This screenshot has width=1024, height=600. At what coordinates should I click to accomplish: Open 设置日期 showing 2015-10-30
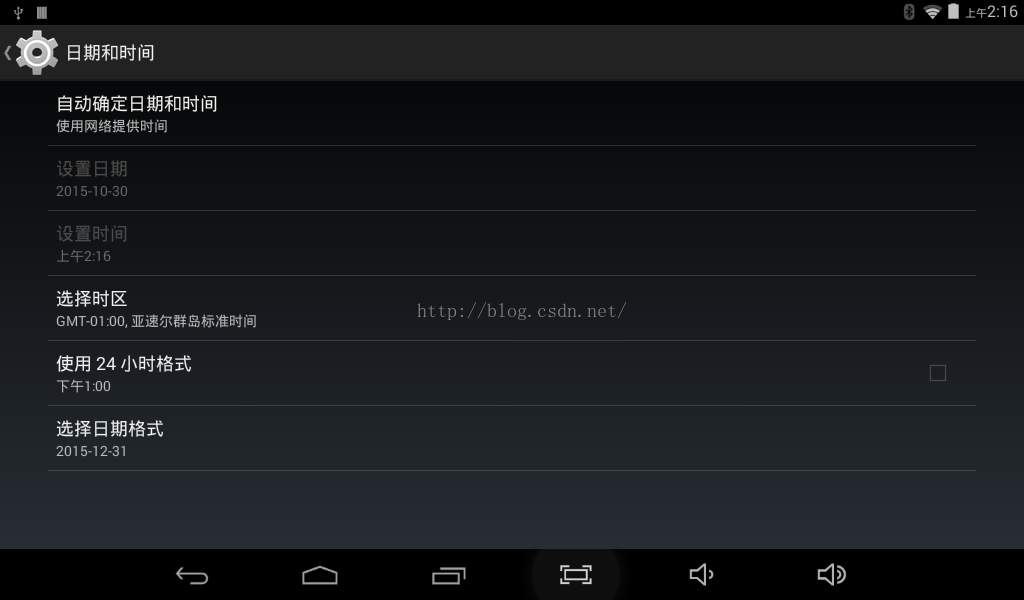tap(512, 178)
